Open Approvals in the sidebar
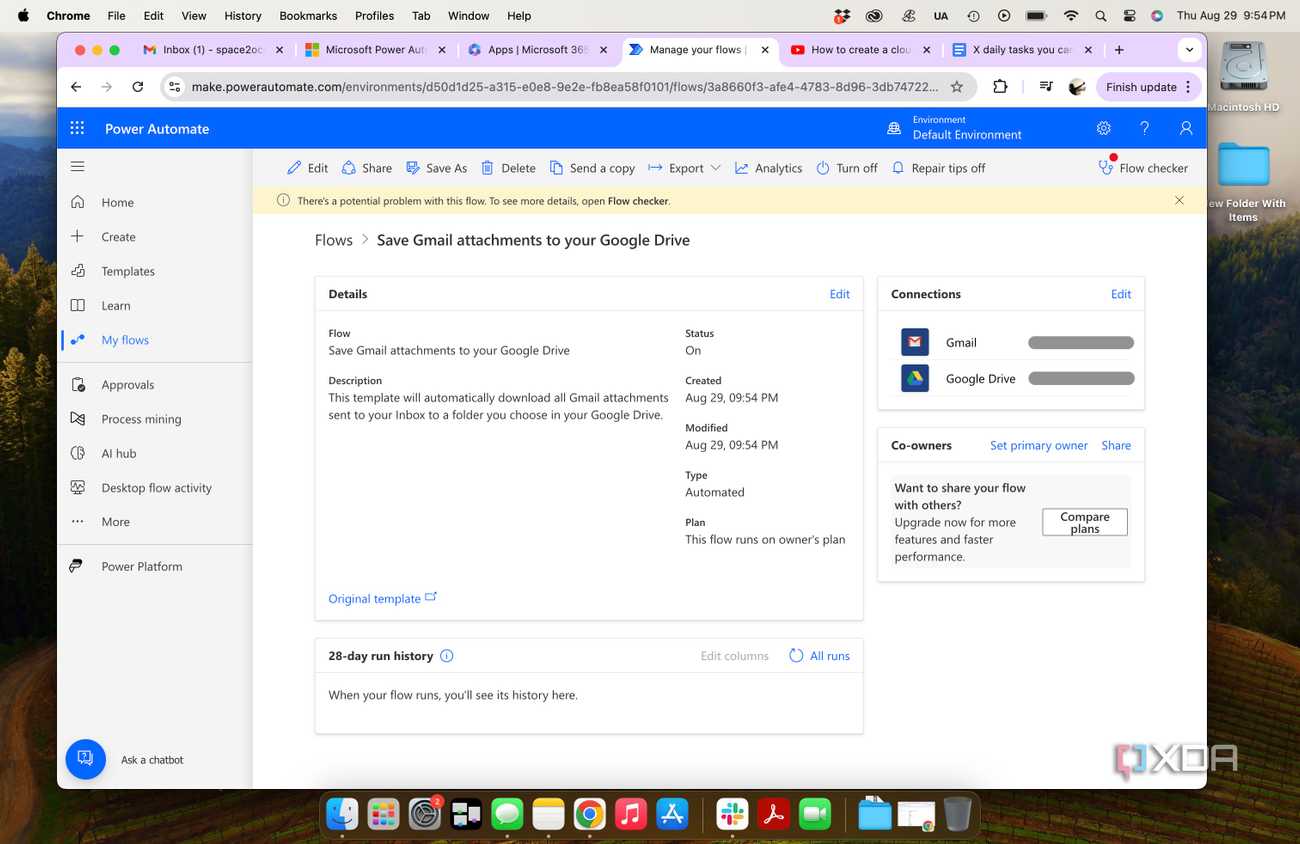Image resolution: width=1300 pixels, height=844 pixels. click(128, 385)
